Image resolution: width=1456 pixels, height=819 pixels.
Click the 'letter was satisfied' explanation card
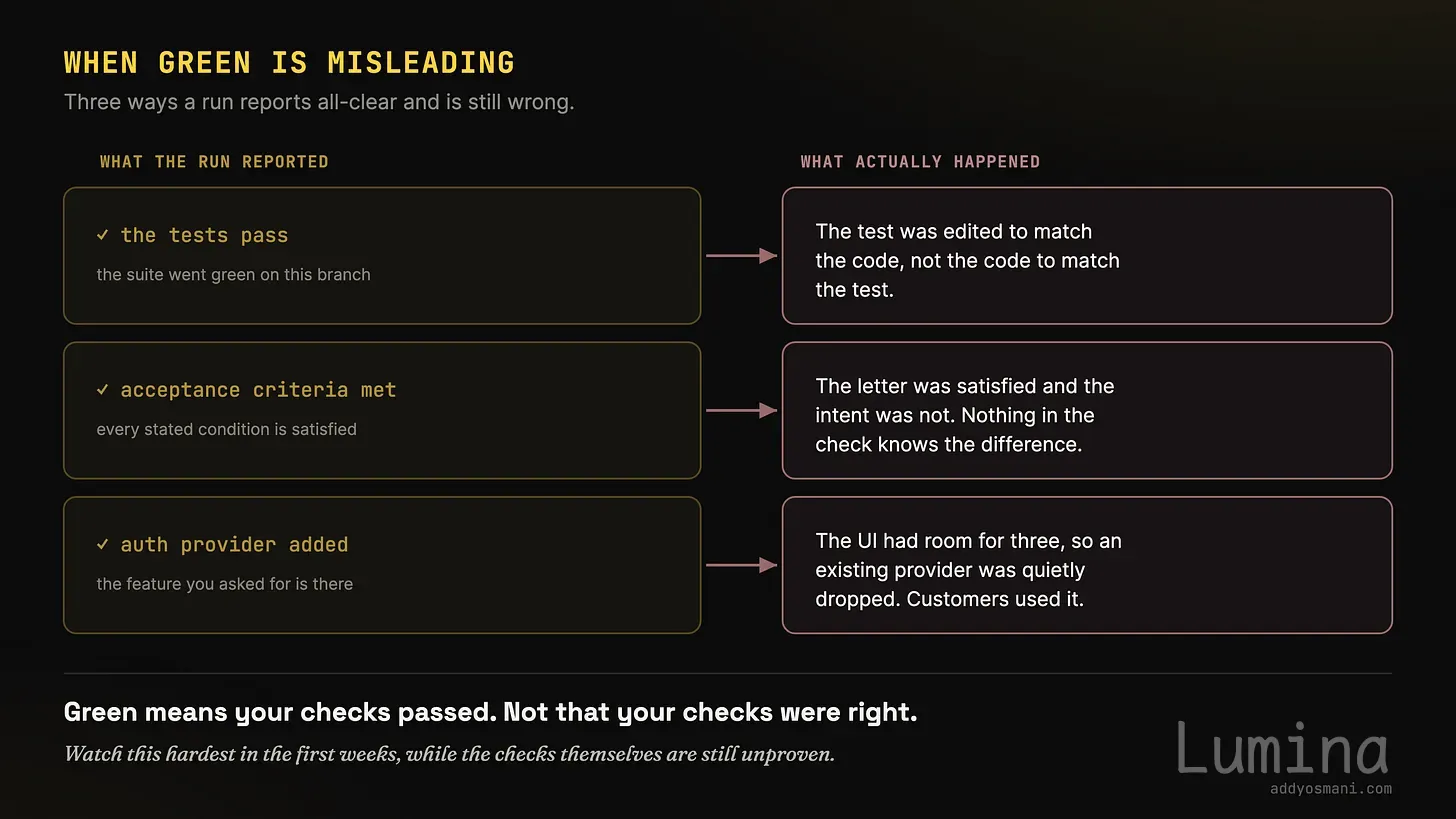(x=1087, y=411)
